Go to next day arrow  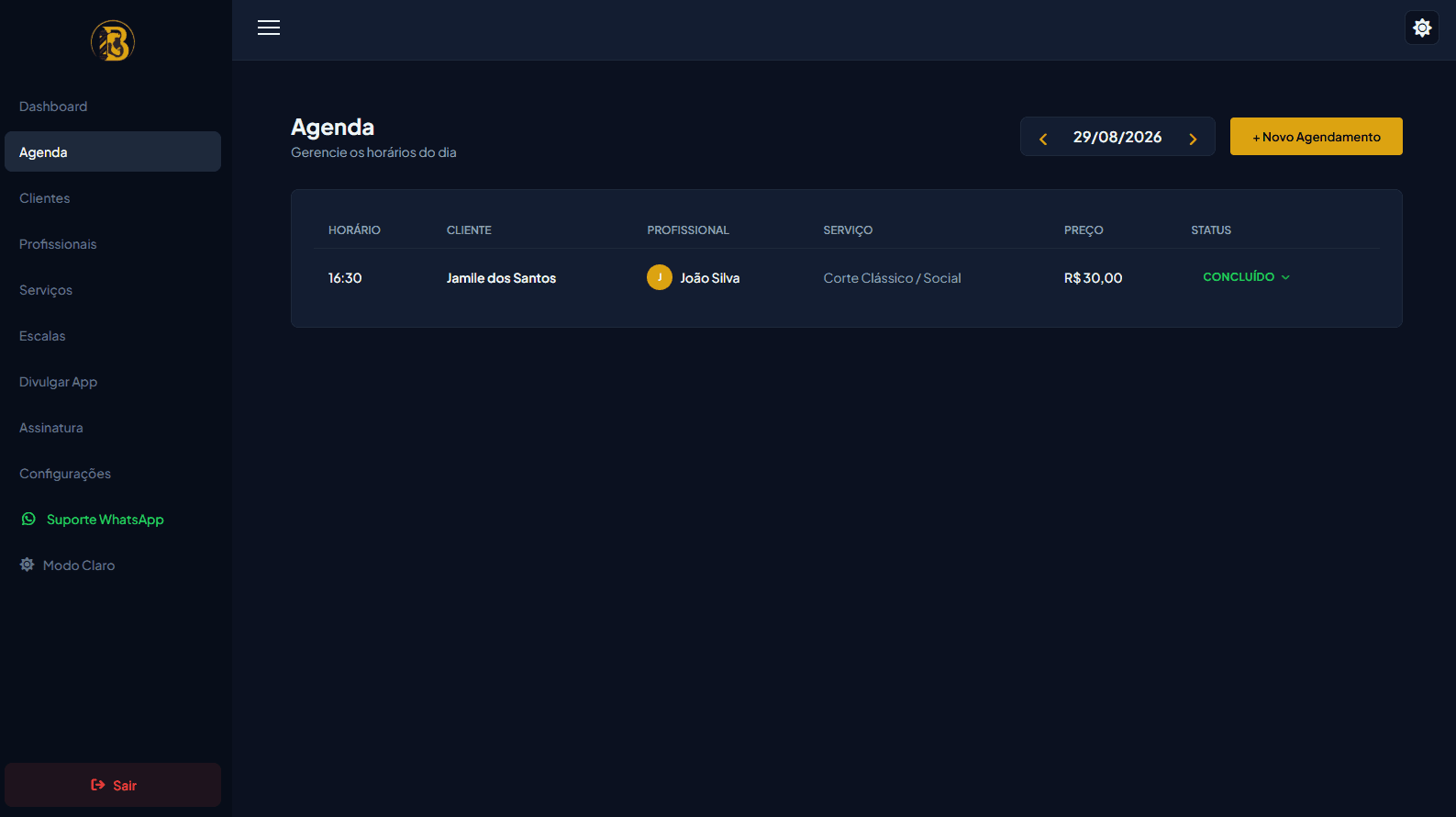coord(1193,139)
